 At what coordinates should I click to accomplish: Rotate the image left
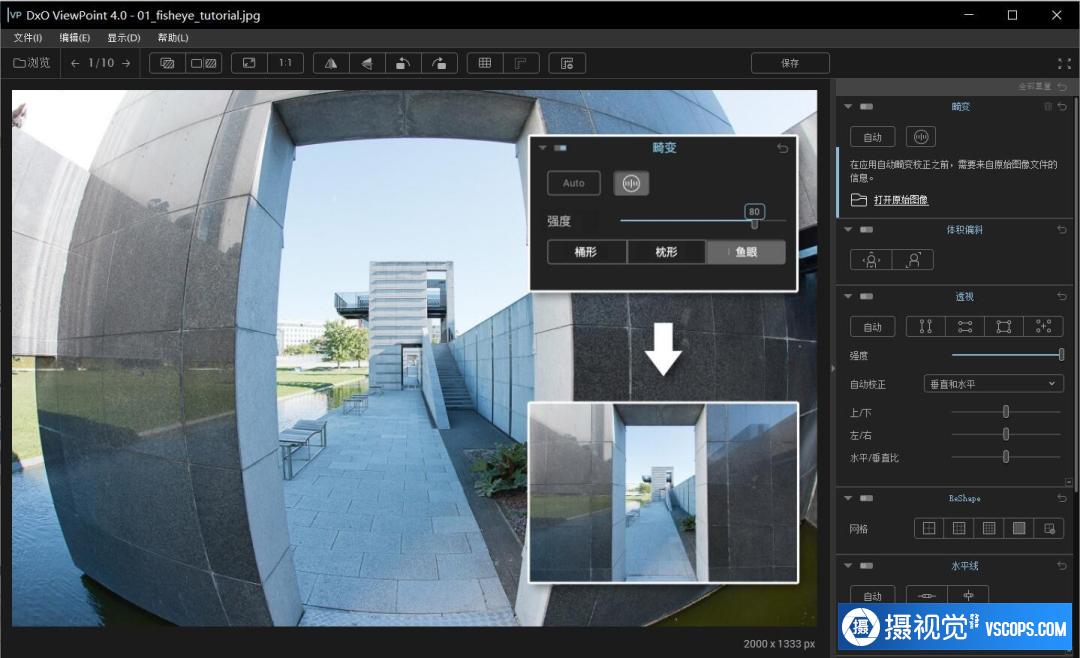point(403,63)
